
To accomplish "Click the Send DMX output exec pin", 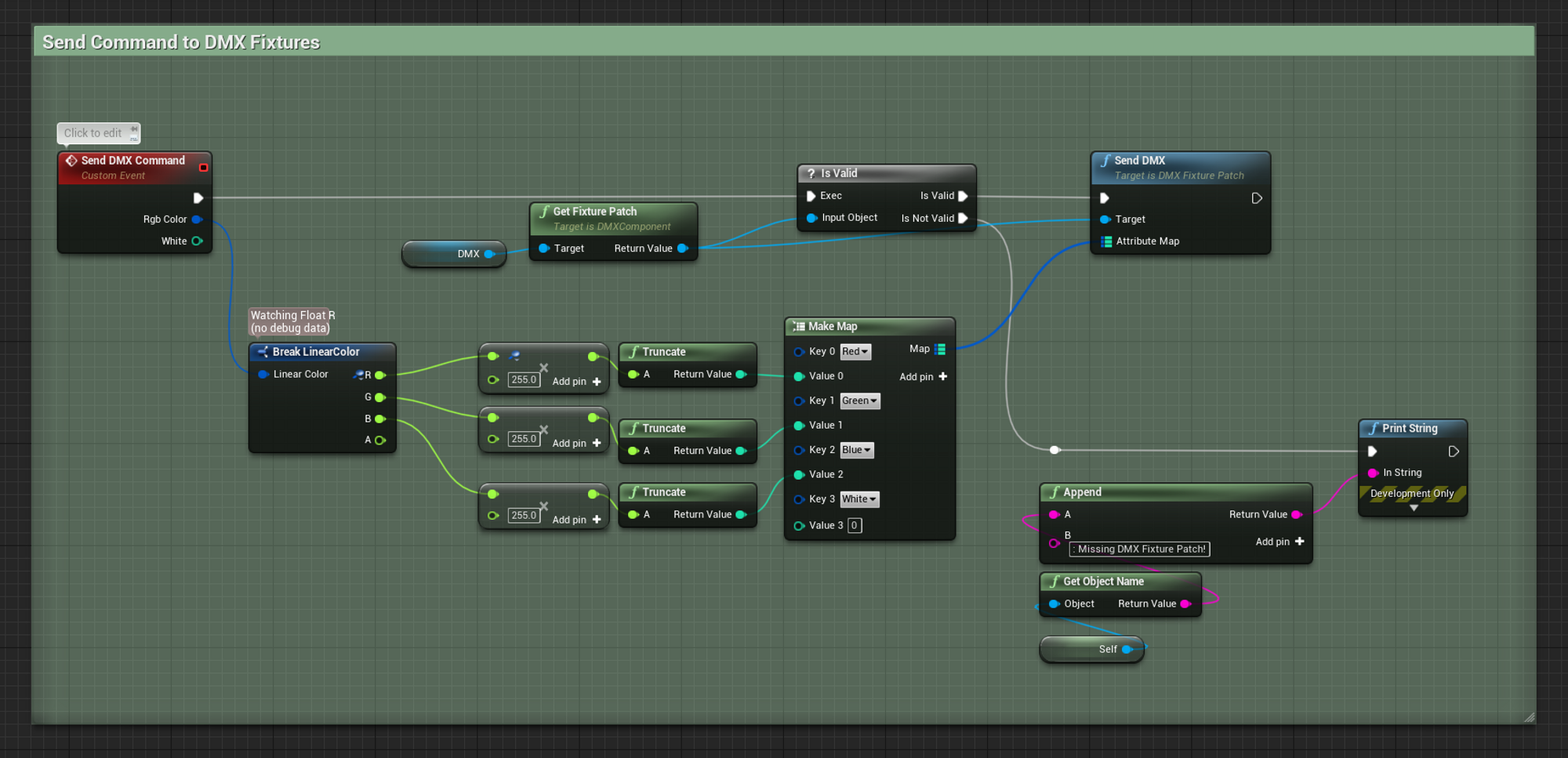I will (1257, 198).
